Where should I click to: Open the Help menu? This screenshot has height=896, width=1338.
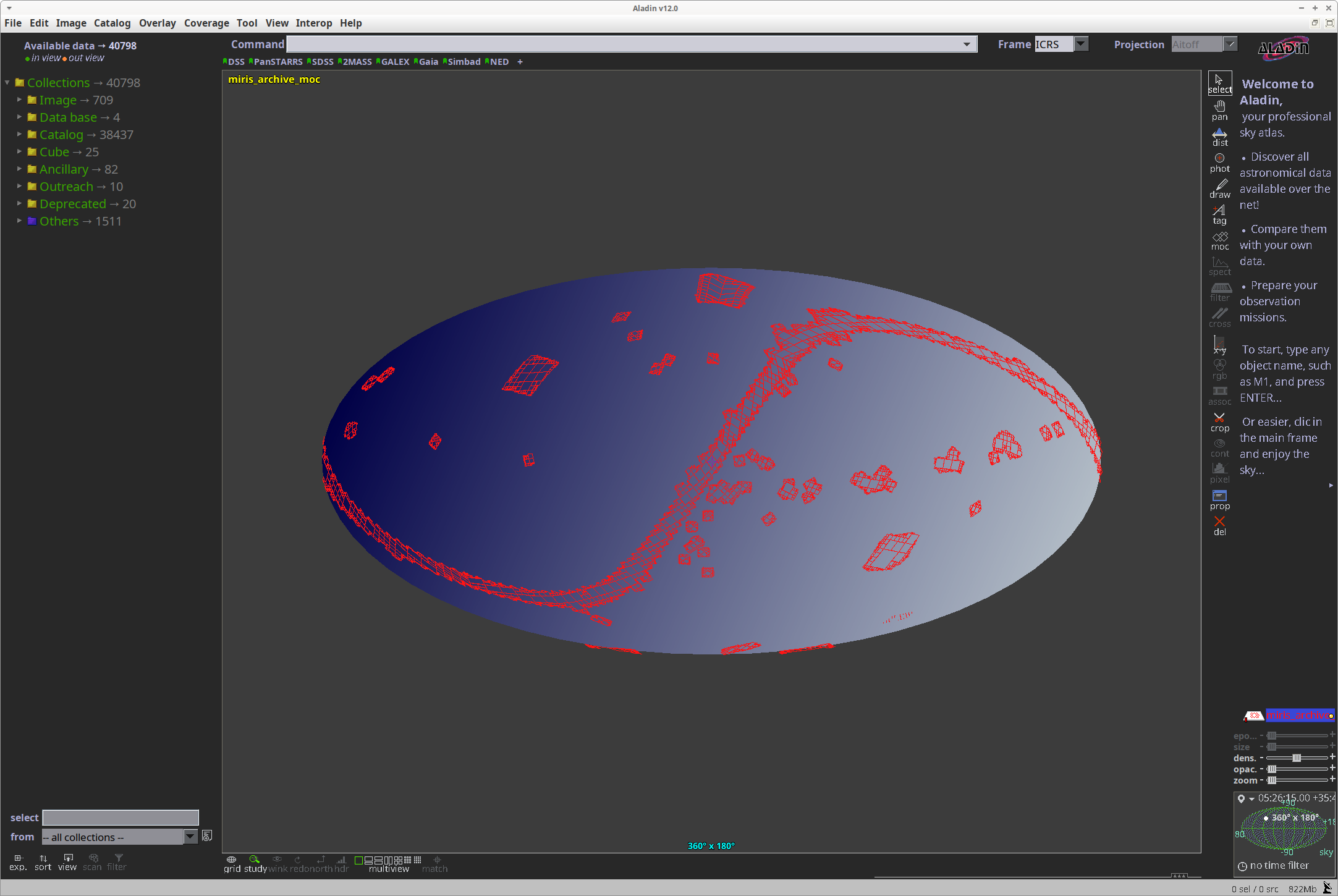(350, 23)
